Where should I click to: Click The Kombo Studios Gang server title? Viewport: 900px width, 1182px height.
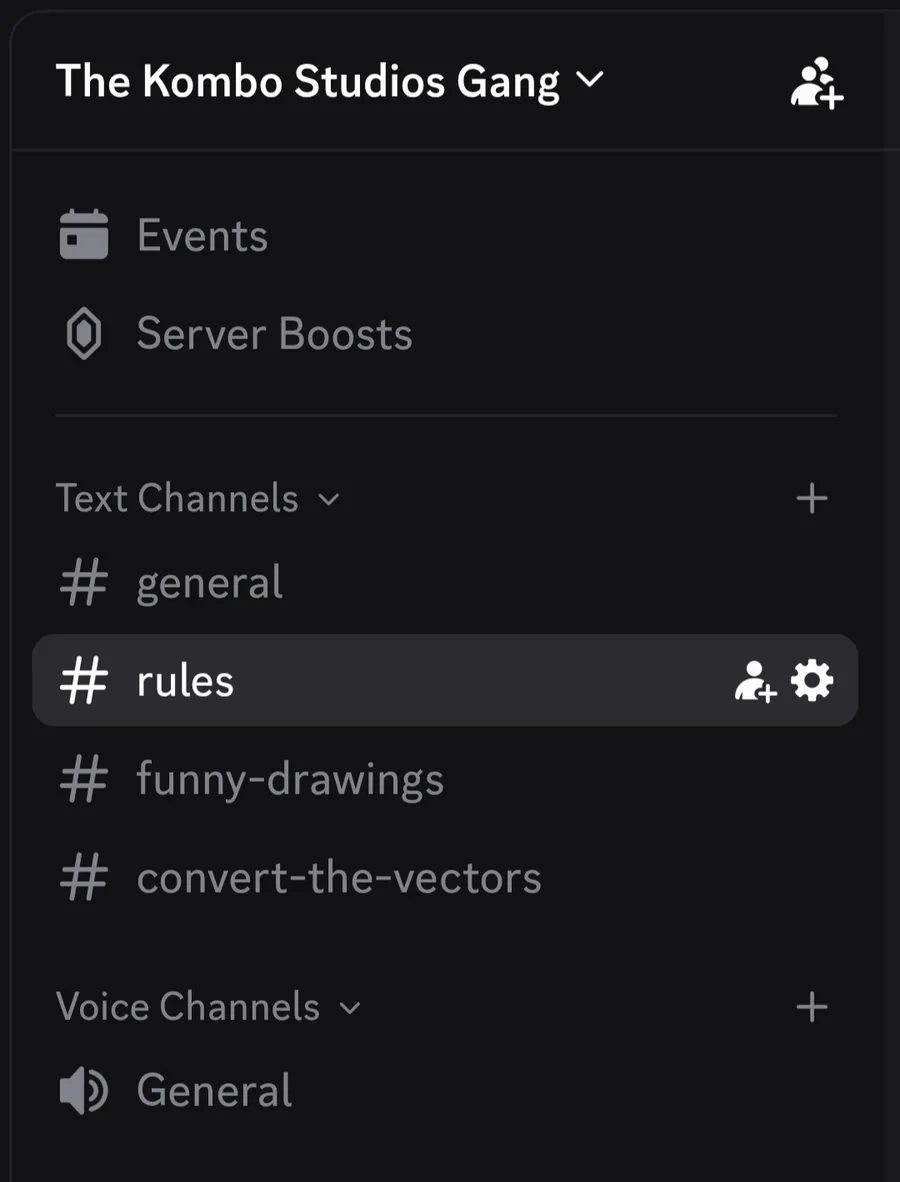pos(308,81)
